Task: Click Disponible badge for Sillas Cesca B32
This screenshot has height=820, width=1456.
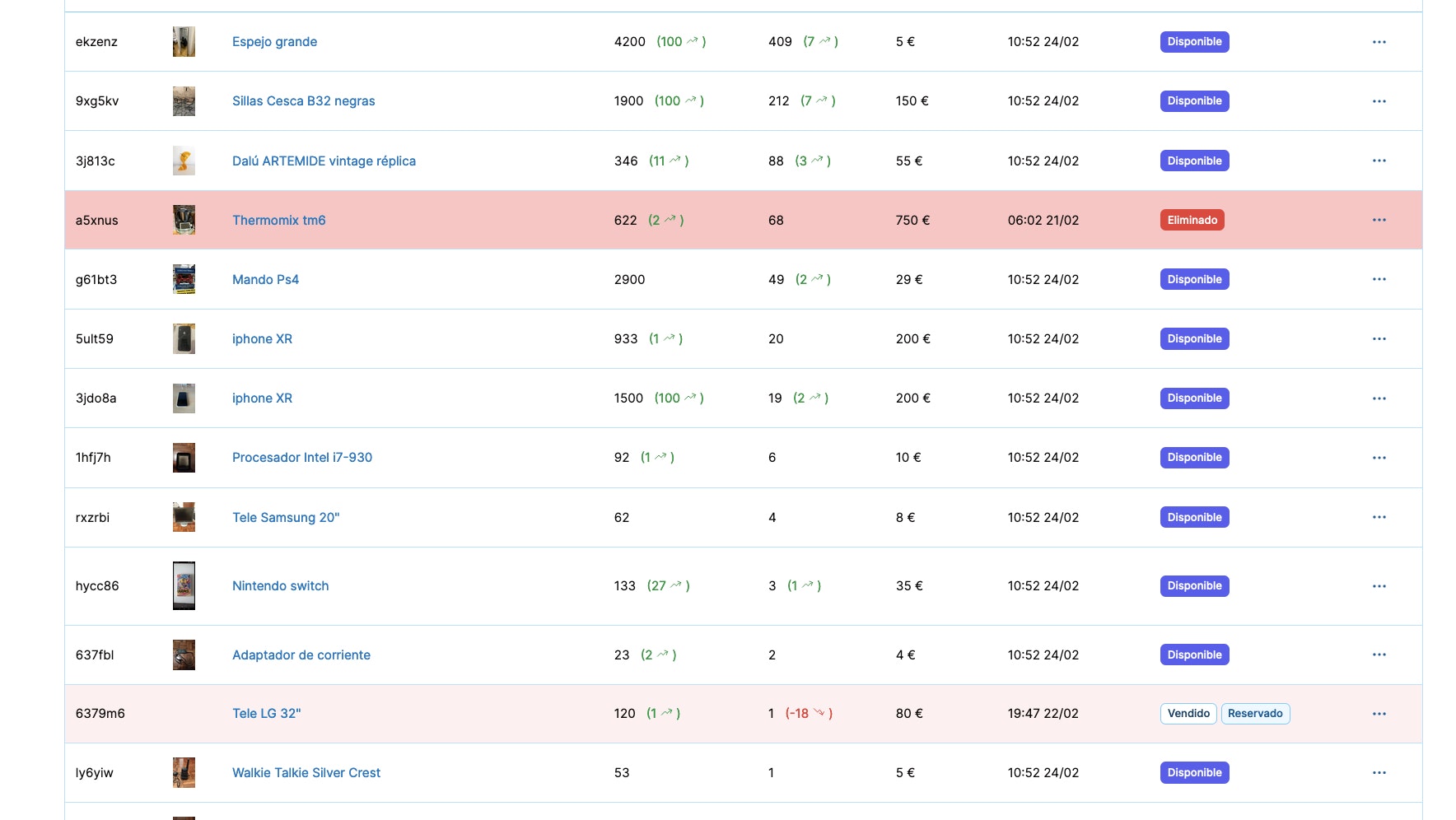Action: [x=1194, y=101]
